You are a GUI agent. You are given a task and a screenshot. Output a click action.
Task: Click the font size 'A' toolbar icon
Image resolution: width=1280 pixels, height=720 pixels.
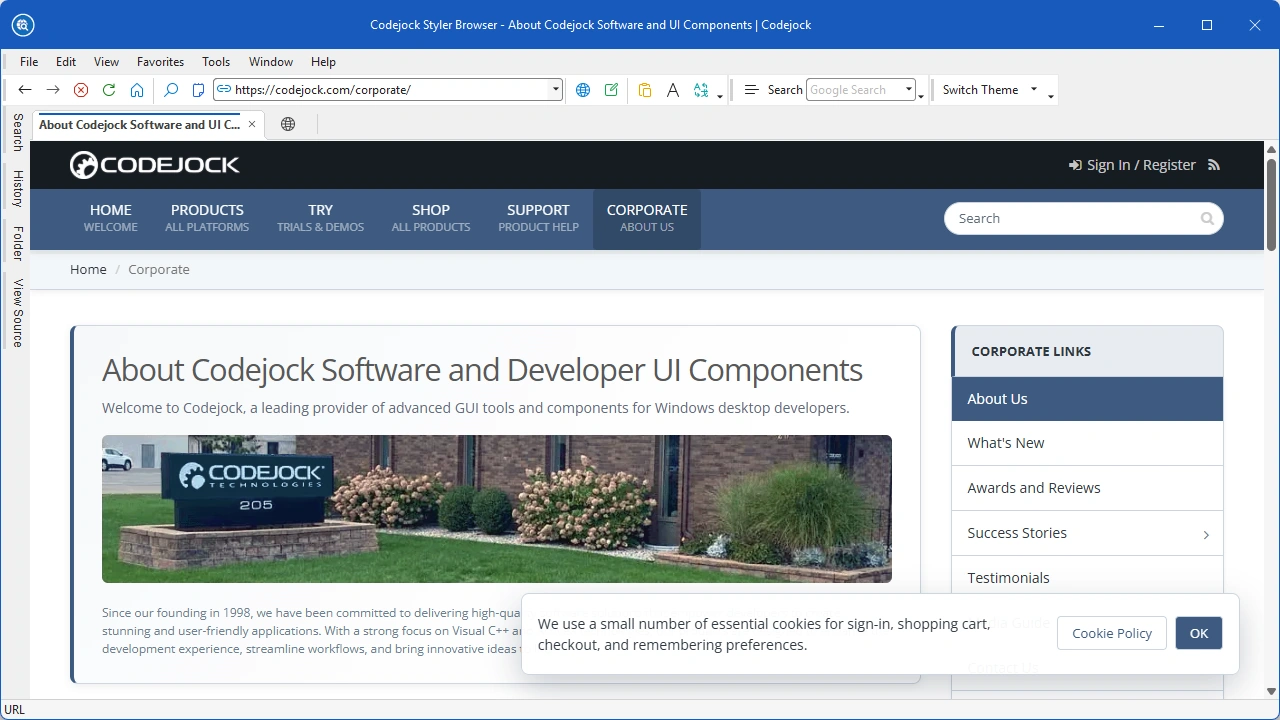click(x=673, y=90)
